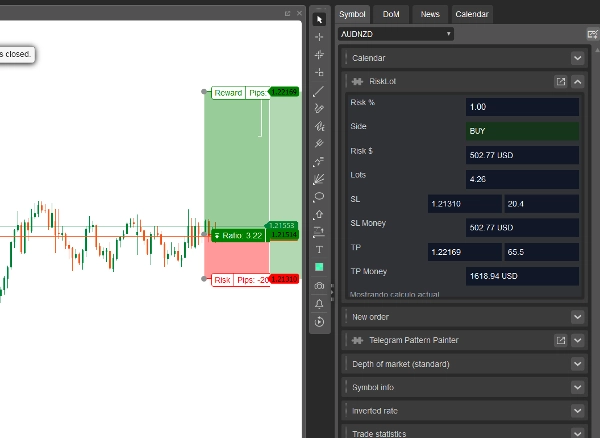Click the TP Money field 1618.94 USD

click(522, 276)
